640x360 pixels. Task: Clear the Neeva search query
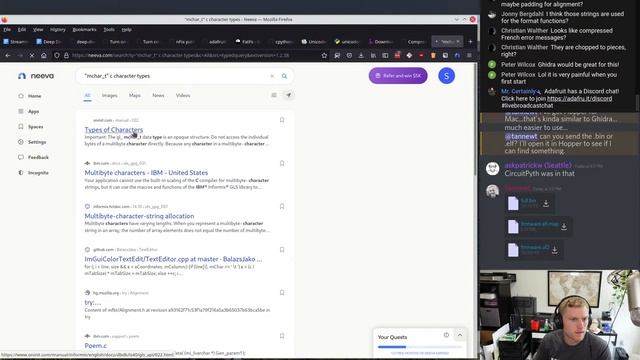point(272,76)
